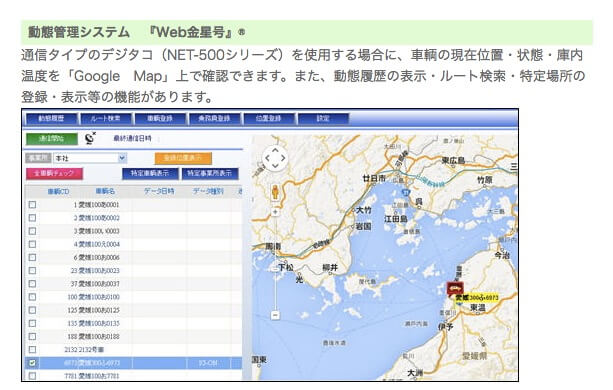This screenshot has height=390, width=613.
Task: Toggle checkbox for vehicle 1 愛媛100あ0001
Action: click(x=32, y=205)
